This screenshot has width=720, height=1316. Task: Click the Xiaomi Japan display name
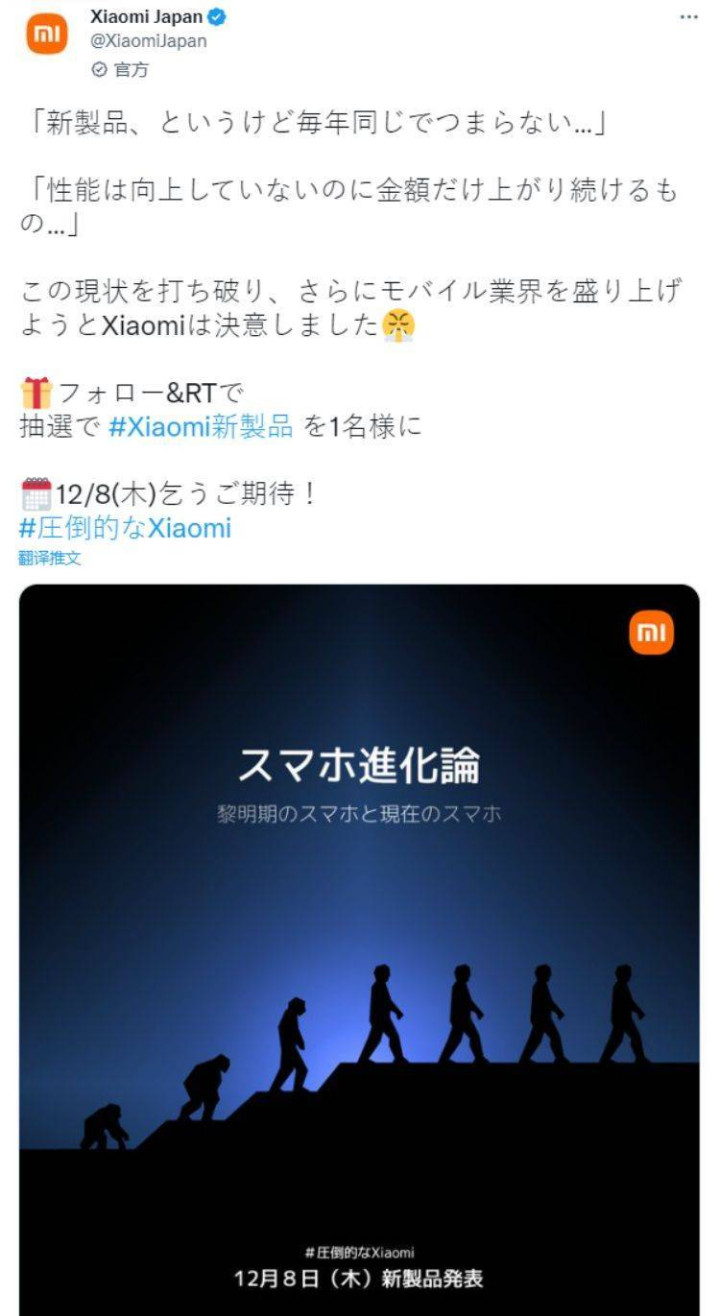tap(146, 17)
